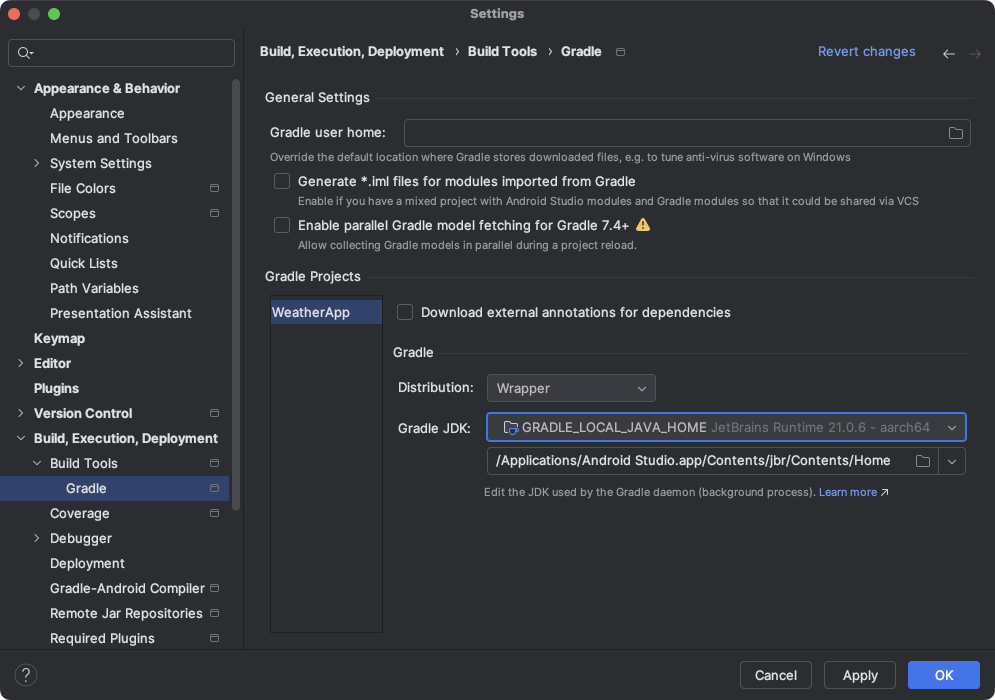The image size is (995, 700).
Task: Collapse the Appearance & Behavior section
Action: click(20, 88)
